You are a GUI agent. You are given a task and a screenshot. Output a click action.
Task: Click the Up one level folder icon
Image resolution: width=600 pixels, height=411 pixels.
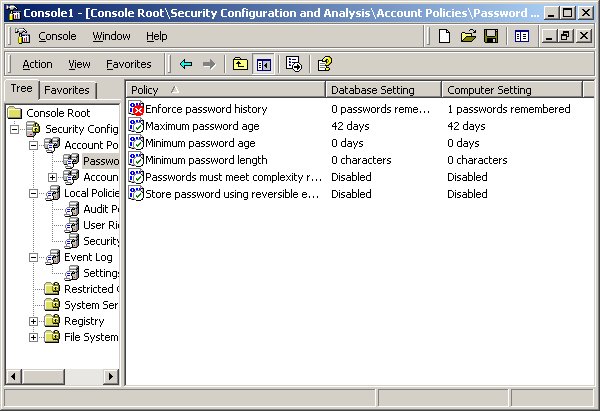(x=240, y=64)
